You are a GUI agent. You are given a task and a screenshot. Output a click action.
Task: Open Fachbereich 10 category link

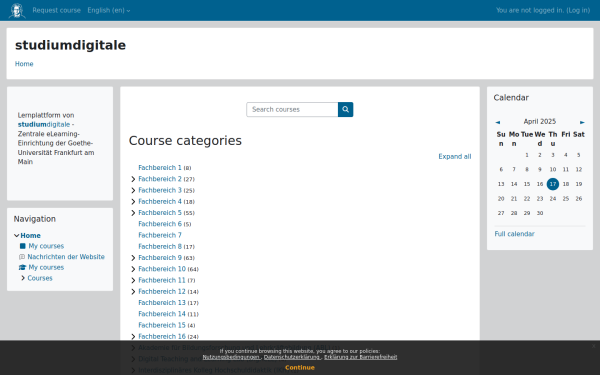(x=162, y=269)
